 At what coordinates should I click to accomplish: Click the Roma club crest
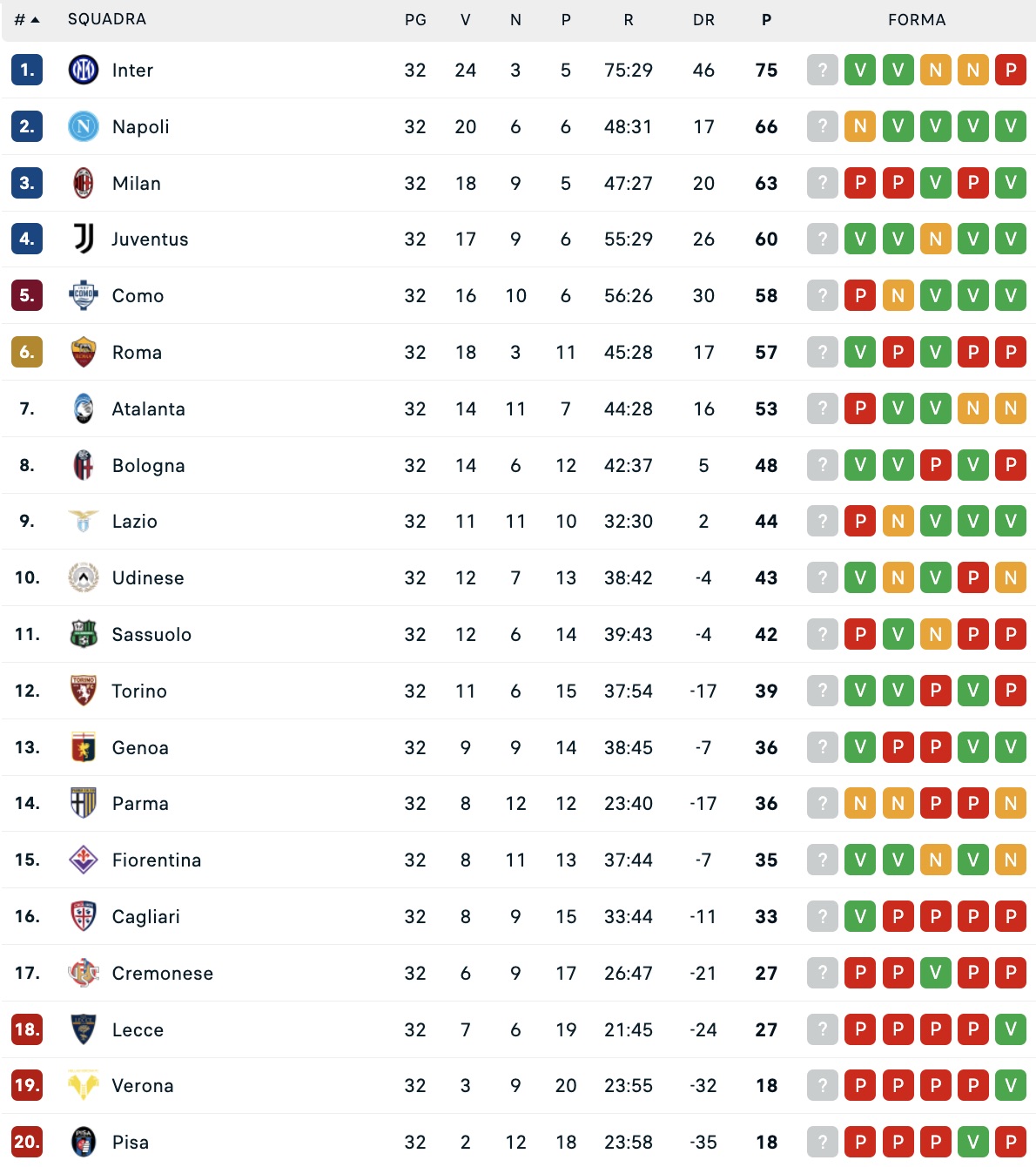tap(84, 352)
